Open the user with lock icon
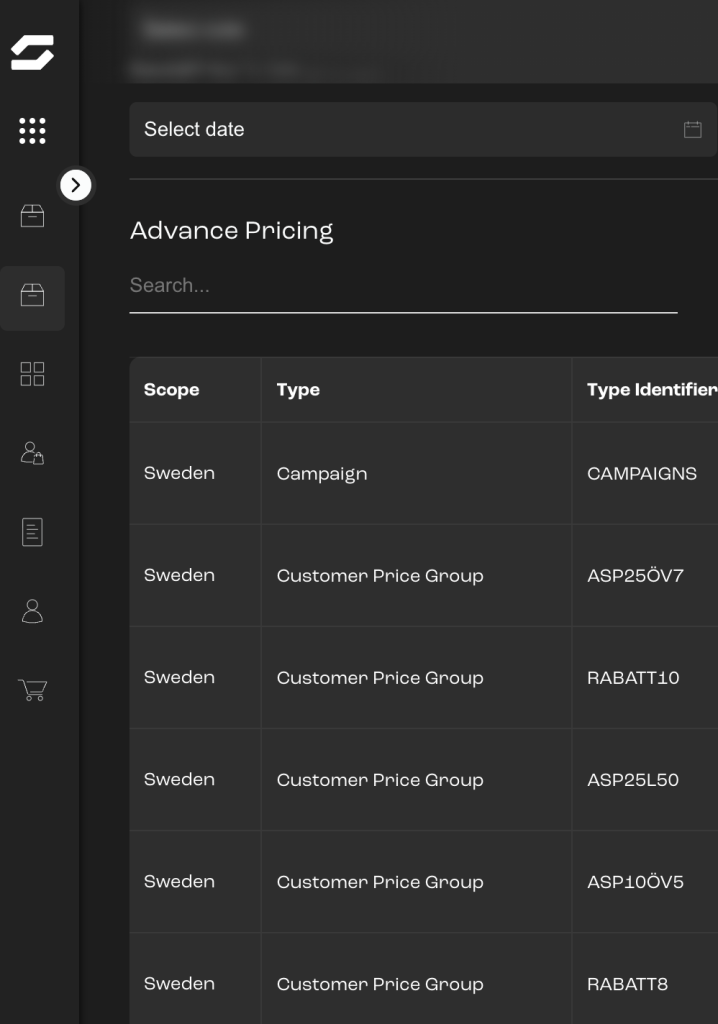The height and width of the screenshot is (1024, 718). [x=32, y=453]
